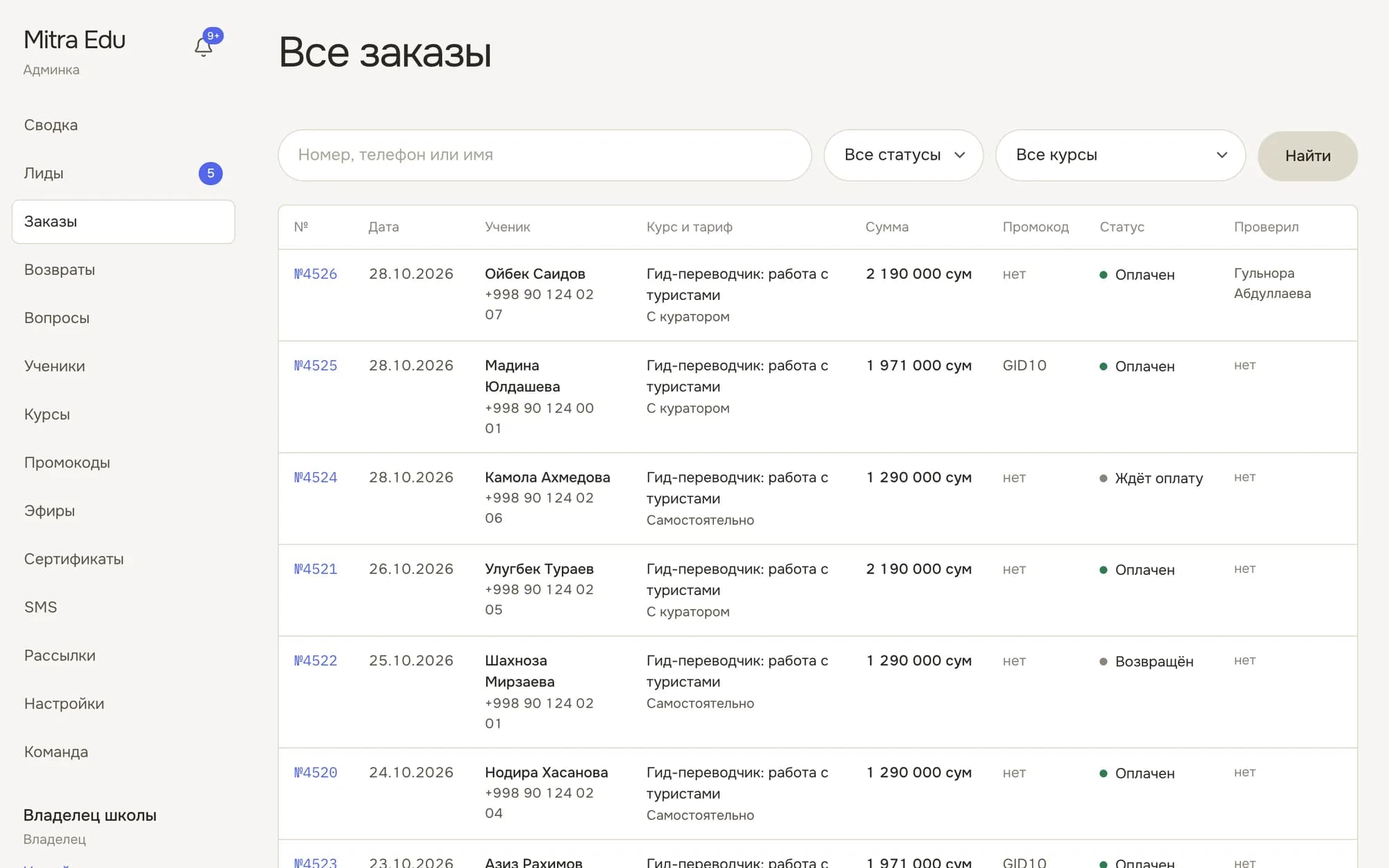Open order №4522 link
Screen dimensions: 1389x868
(315, 660)
